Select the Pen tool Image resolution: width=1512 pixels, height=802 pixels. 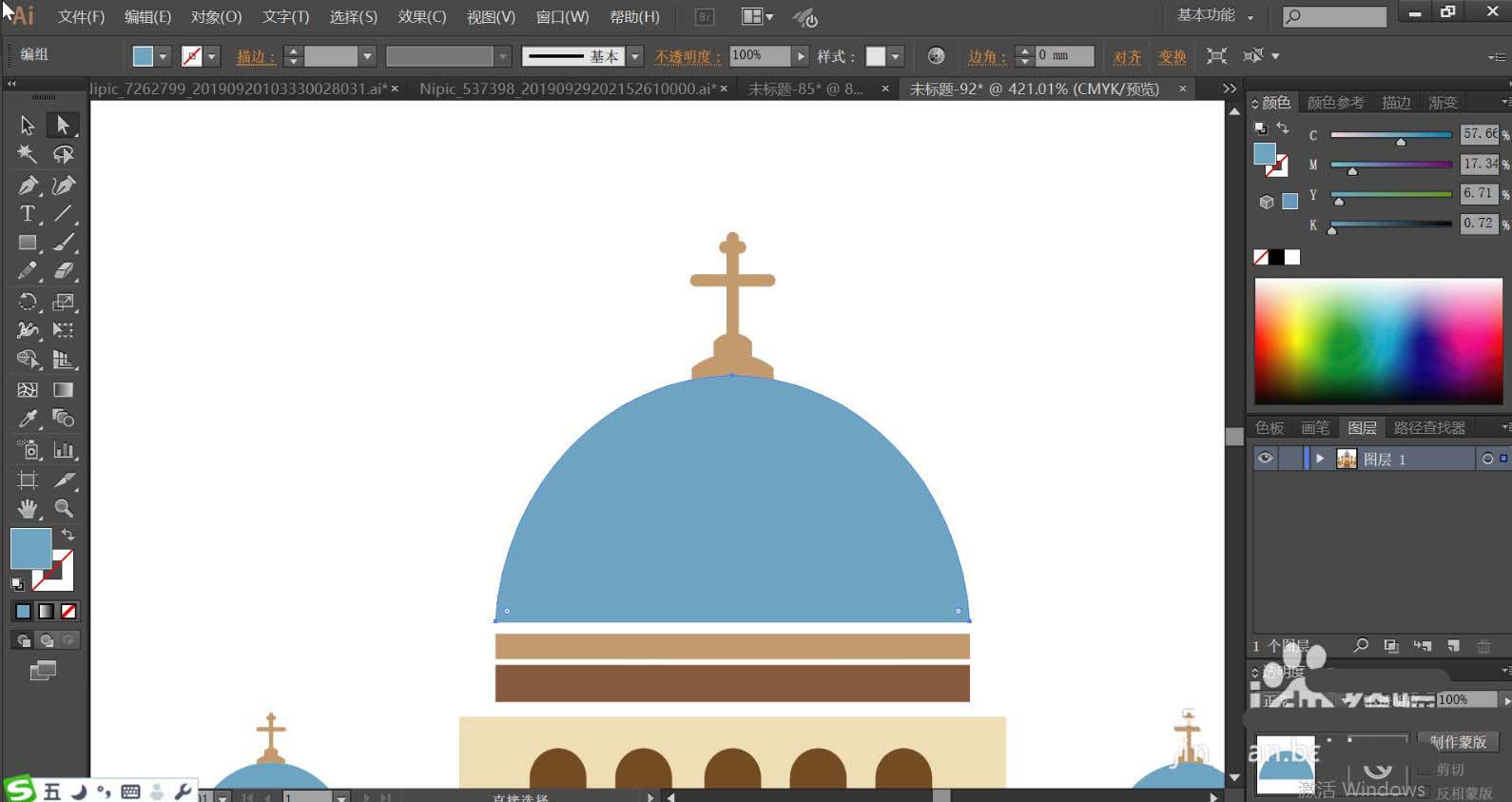pyautogui.click(x=28, y=185)
